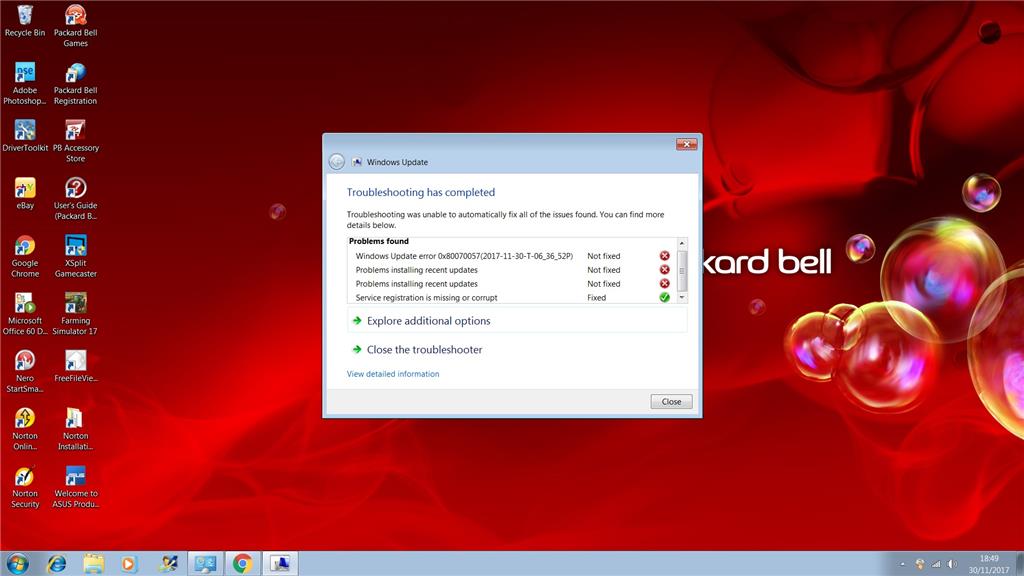The image size is (1024, 576).
Task: Select Windows Update error 0x80070057 row
Action: 513,256
